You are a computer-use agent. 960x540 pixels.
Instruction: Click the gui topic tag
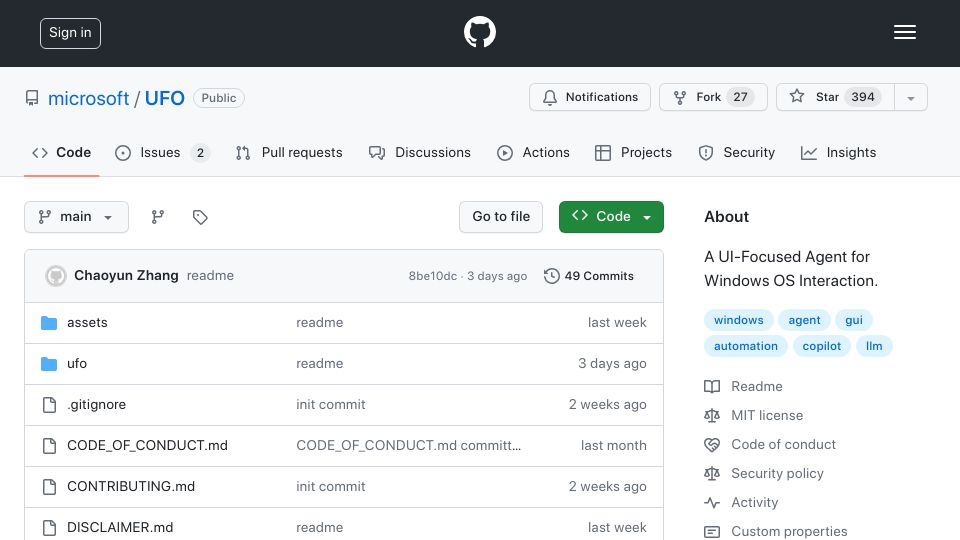(x=853, y=320)
